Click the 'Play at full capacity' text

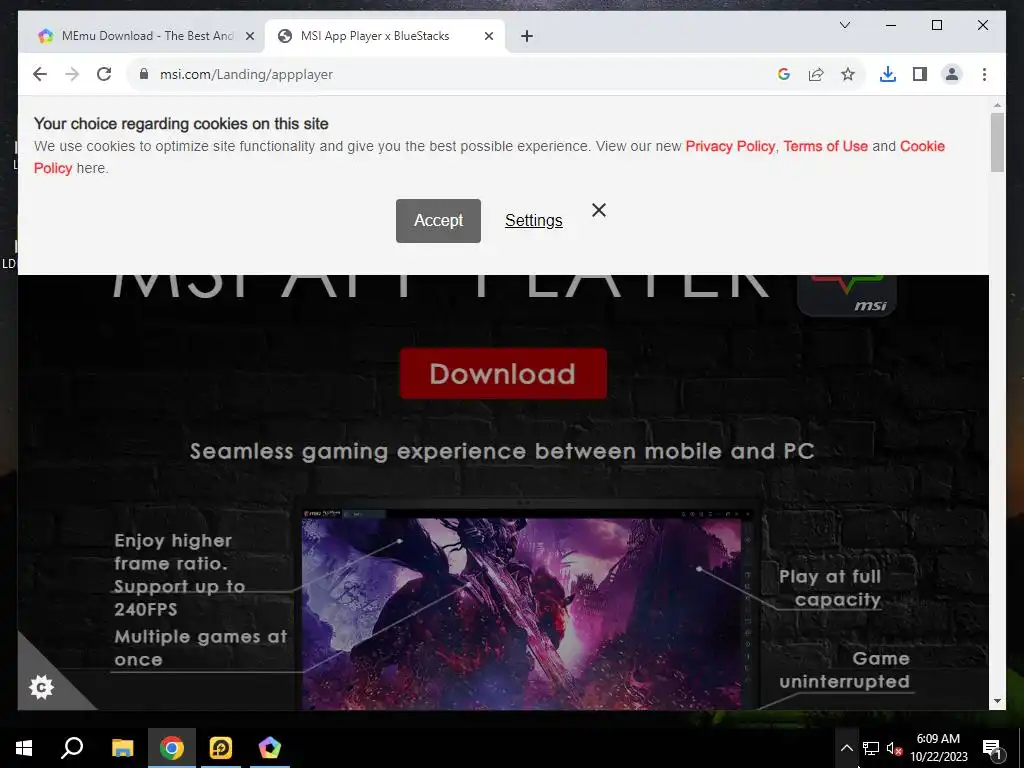(831, 588)
